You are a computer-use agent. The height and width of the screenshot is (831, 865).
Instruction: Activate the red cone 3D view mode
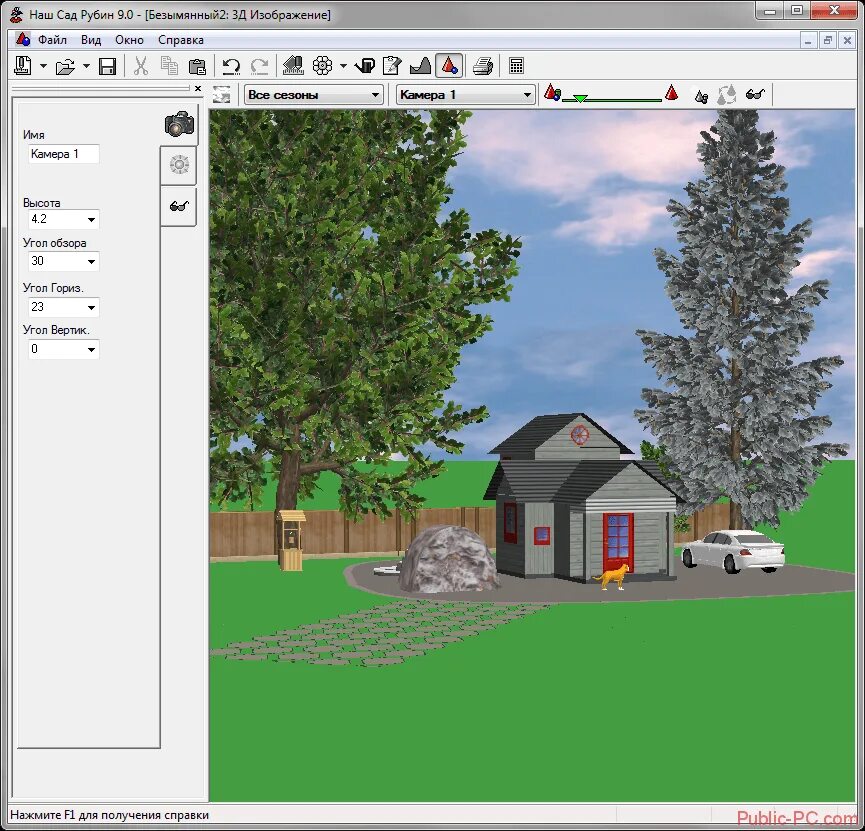[x=450, y=65]
